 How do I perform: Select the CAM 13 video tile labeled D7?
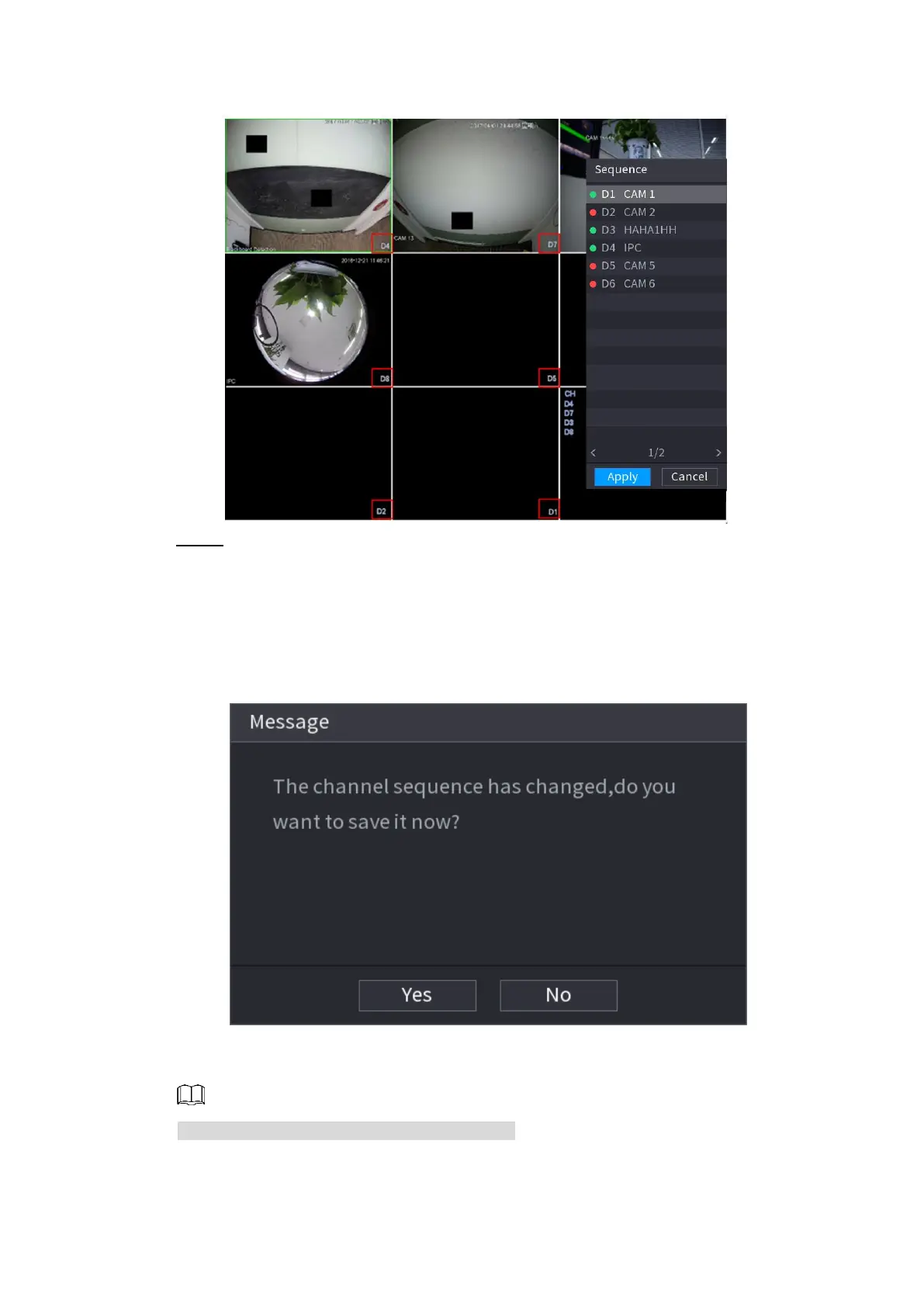coord(476,185)
